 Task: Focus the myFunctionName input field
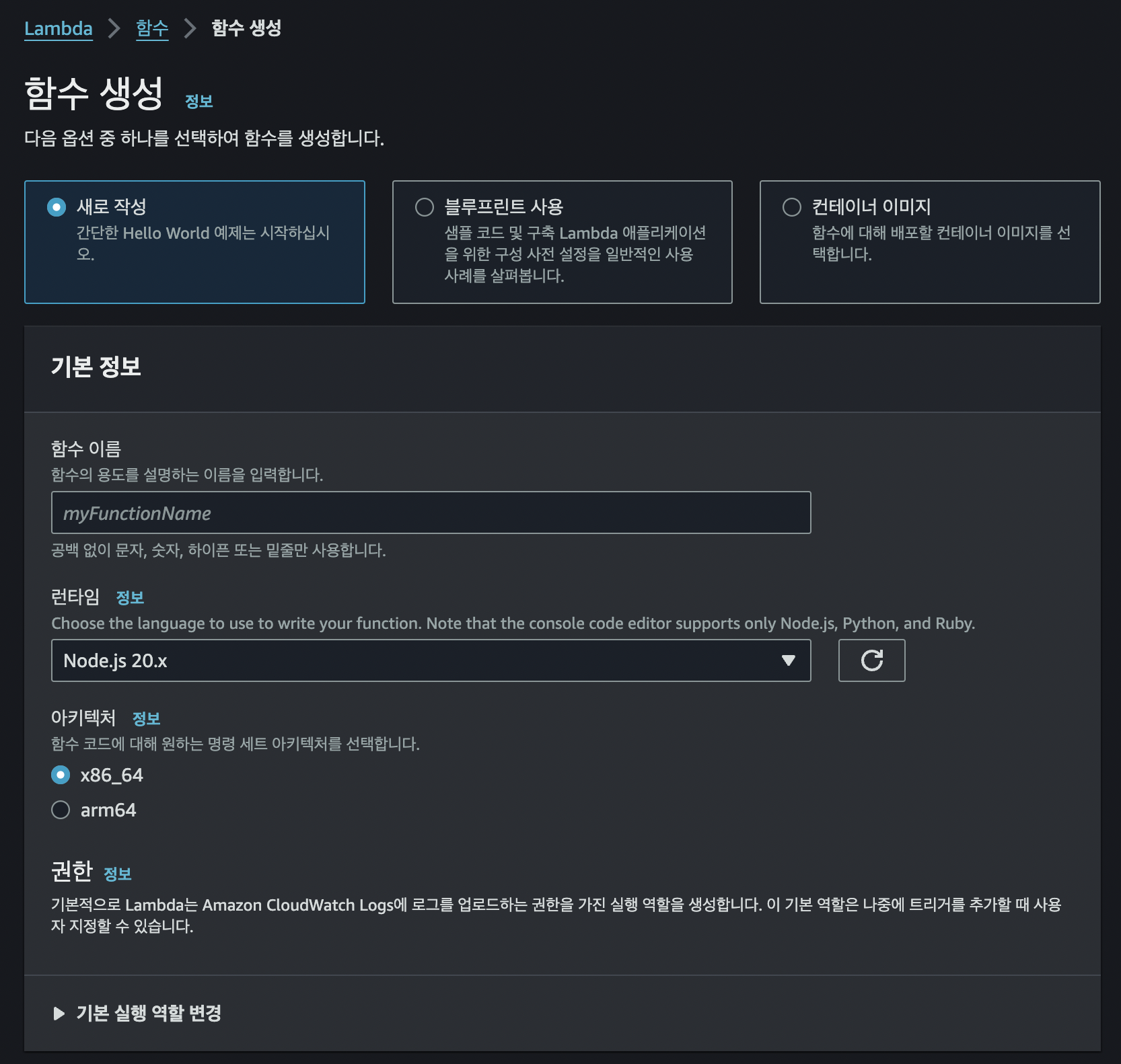(x=431, y=512)
